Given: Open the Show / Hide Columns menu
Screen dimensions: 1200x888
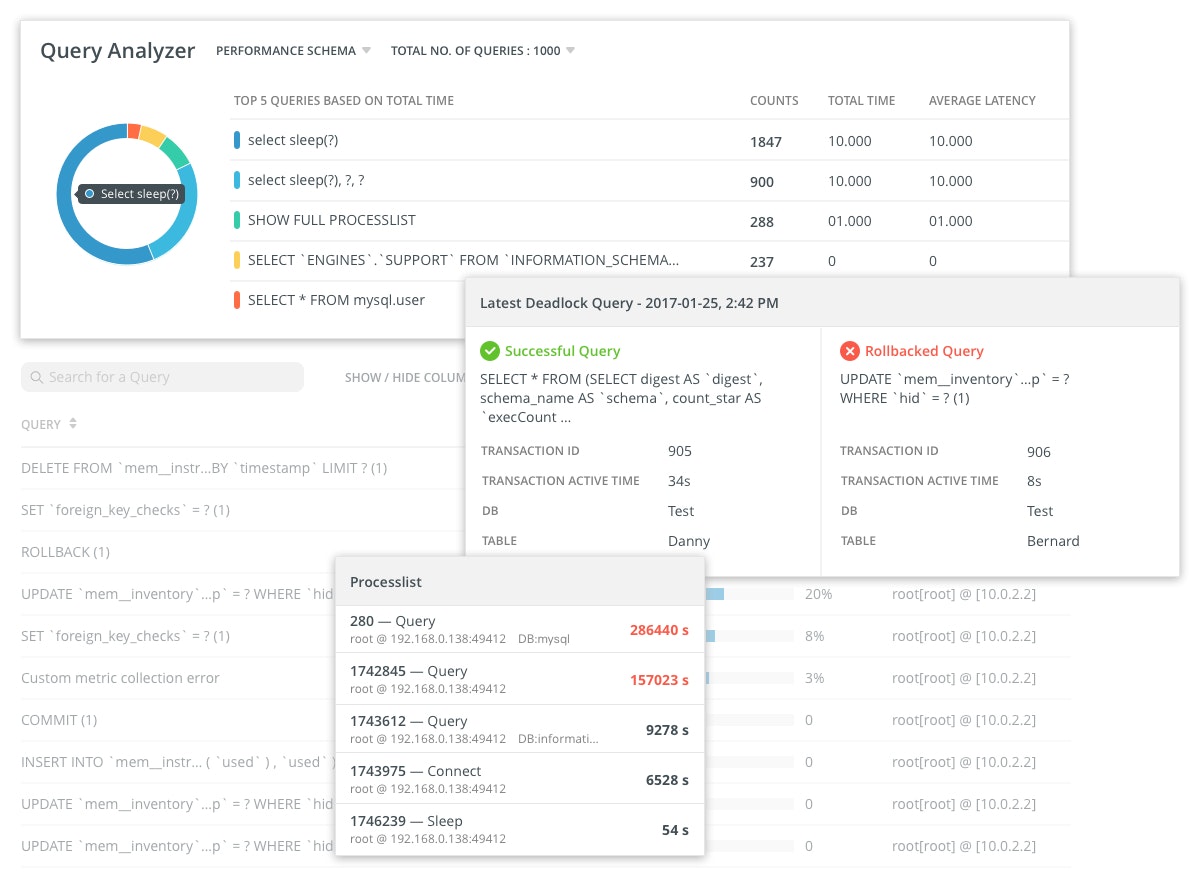Looking at the screenshot, I should point(405,378).
